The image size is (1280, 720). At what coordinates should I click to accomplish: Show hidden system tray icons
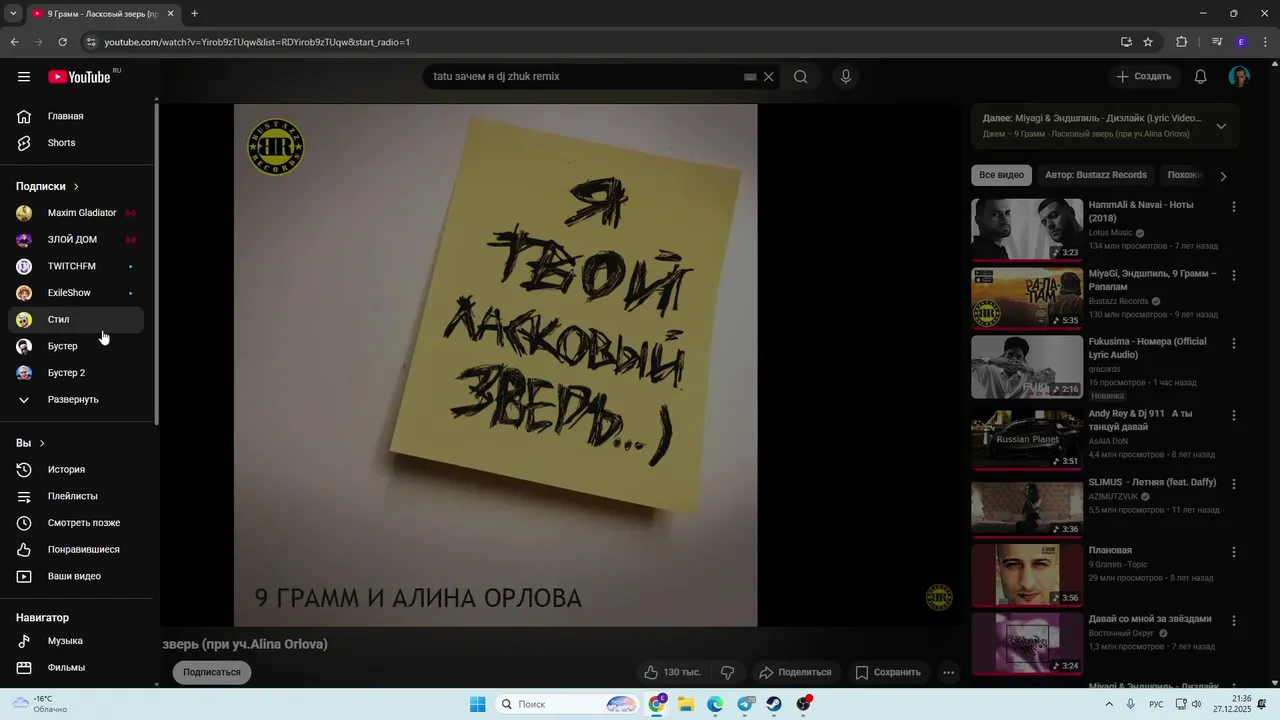coord(1109,704)
